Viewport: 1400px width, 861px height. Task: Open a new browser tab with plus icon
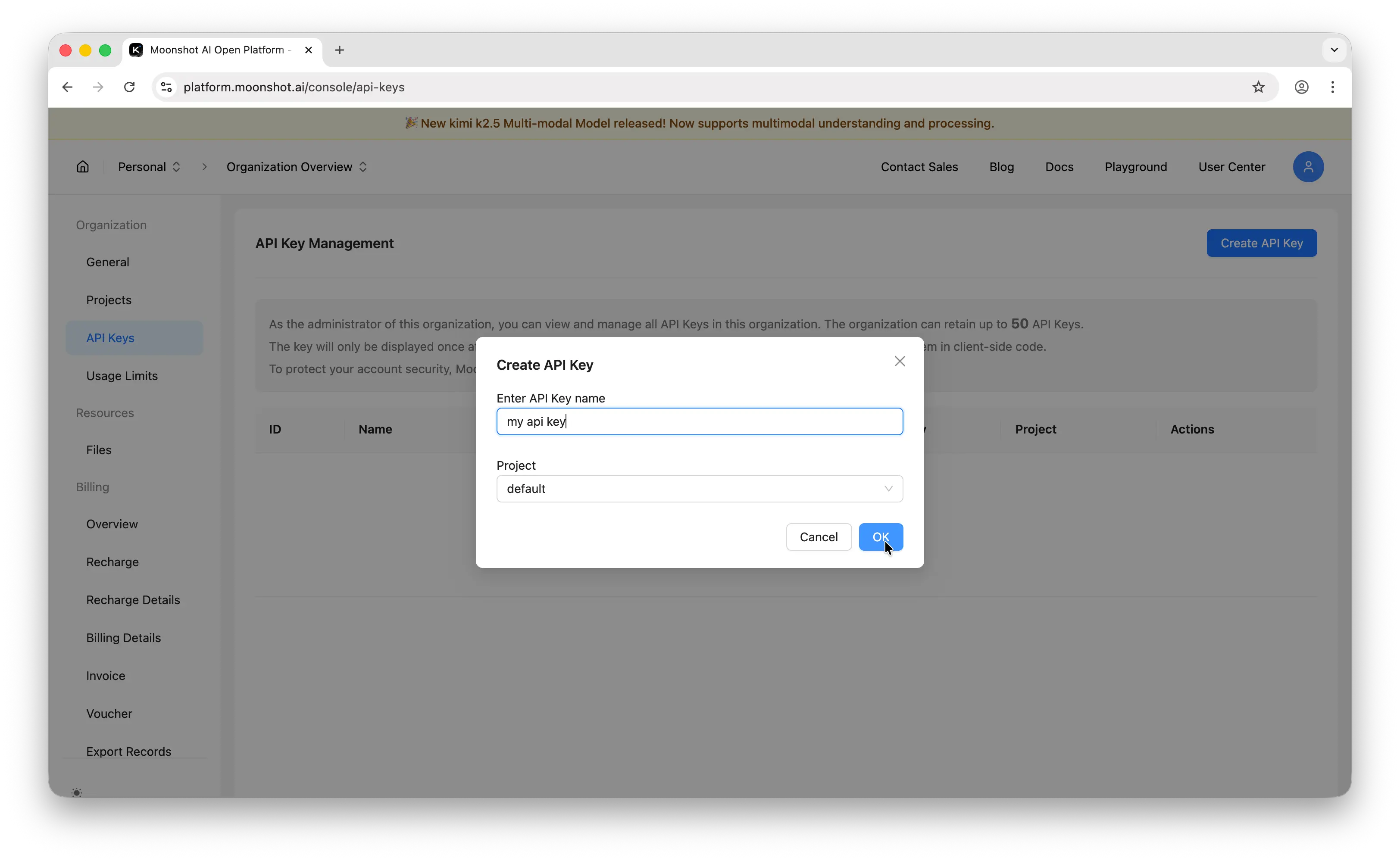click(x=340, y=50)
